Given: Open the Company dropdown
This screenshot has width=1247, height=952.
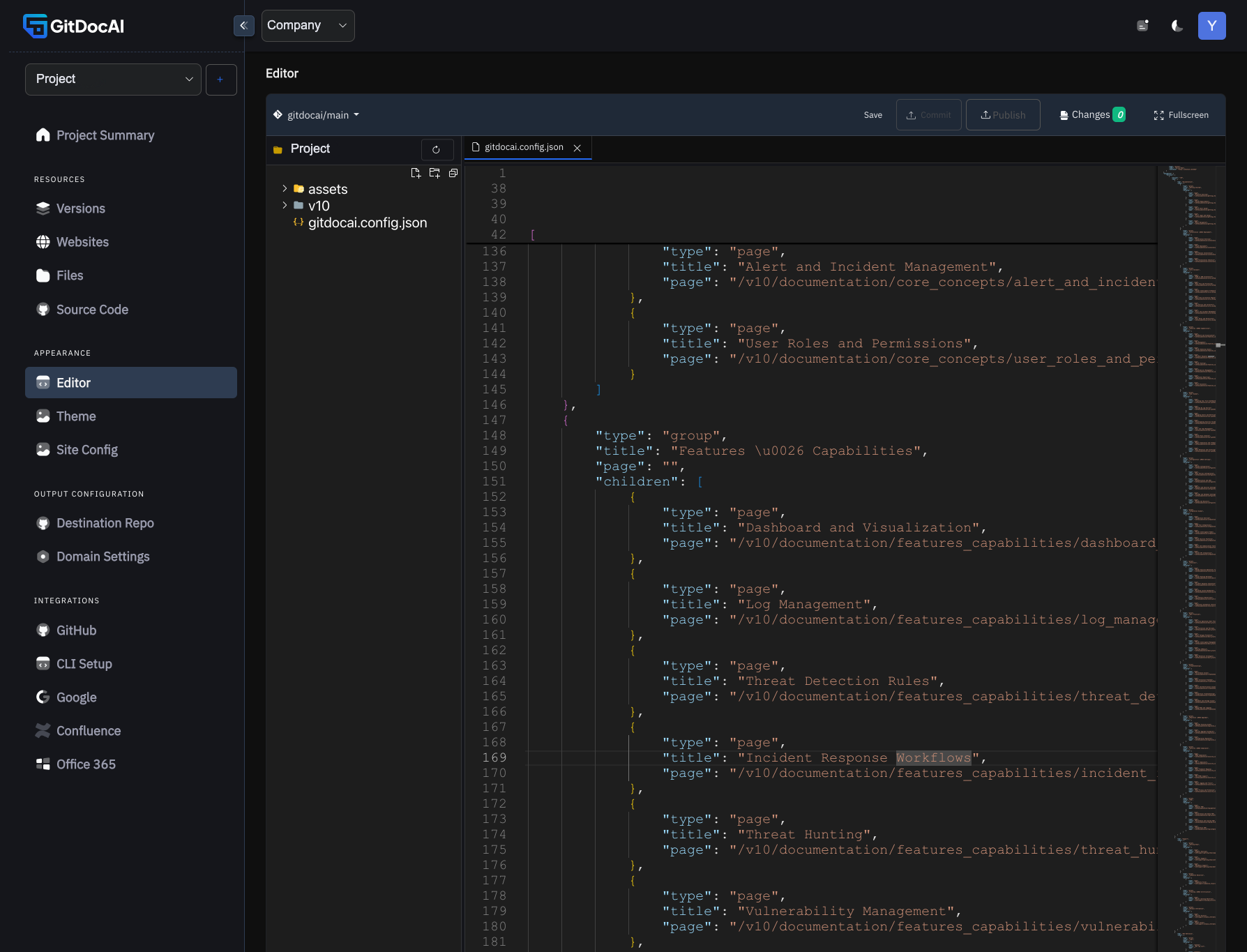Looking at the screenshot, I should pos(308,26).
